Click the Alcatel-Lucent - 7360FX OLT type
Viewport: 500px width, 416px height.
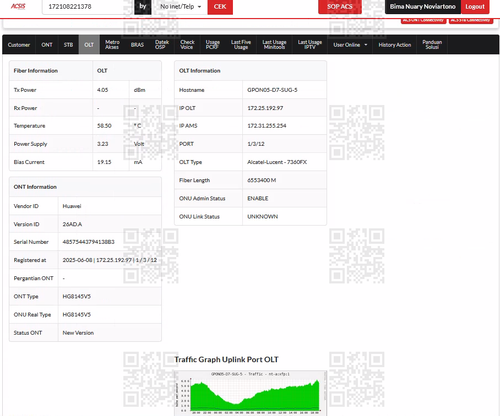(277, 162)
